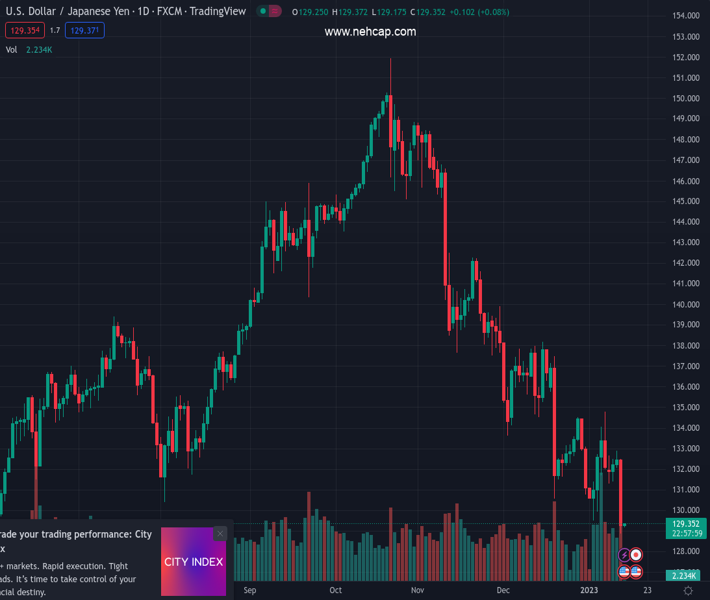
Task: Click the Vol indicator label
Action: pyautogui.click(x=12, y=49)
